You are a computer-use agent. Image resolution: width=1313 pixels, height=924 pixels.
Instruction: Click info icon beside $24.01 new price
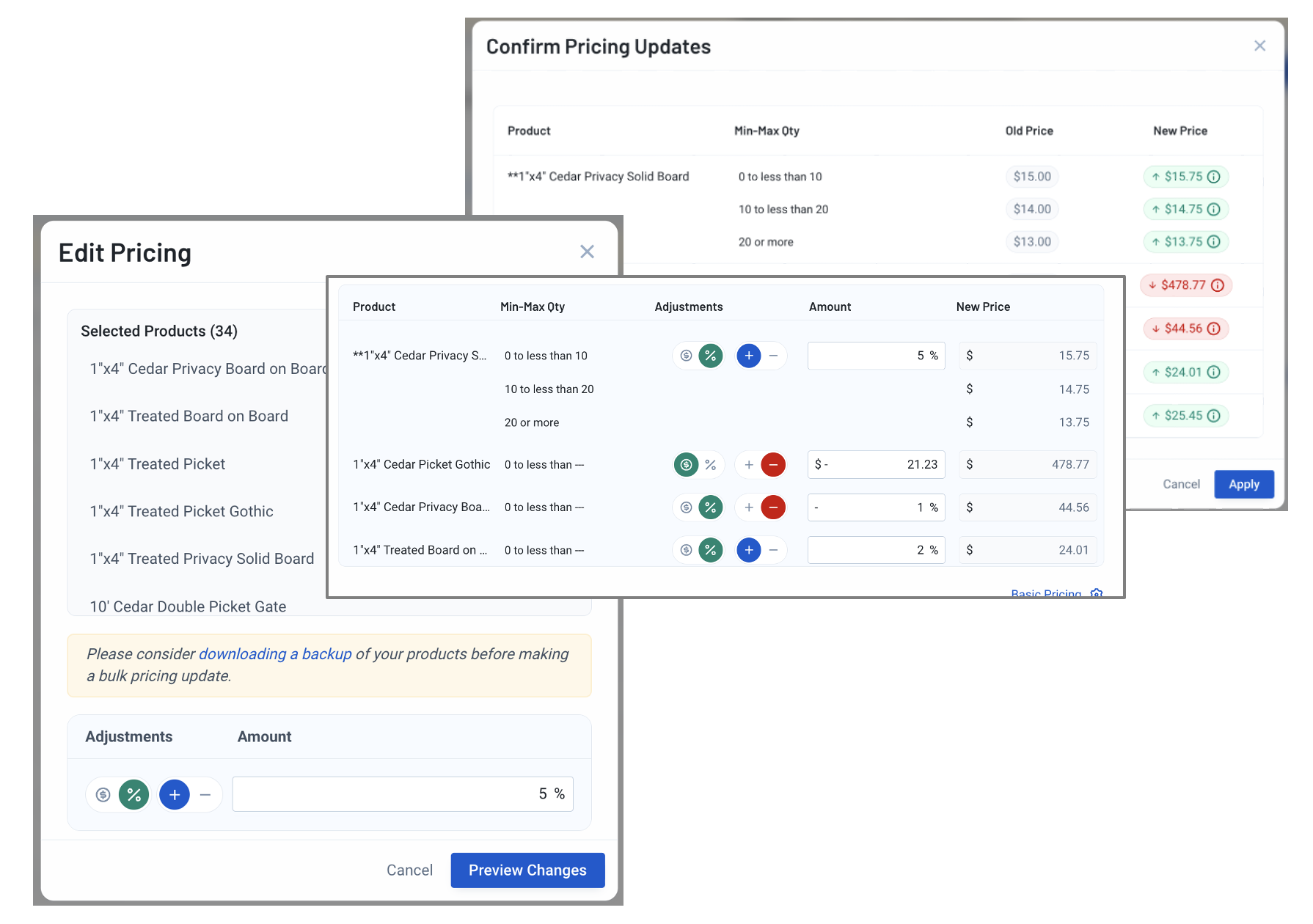click(x=1214, y=373)
